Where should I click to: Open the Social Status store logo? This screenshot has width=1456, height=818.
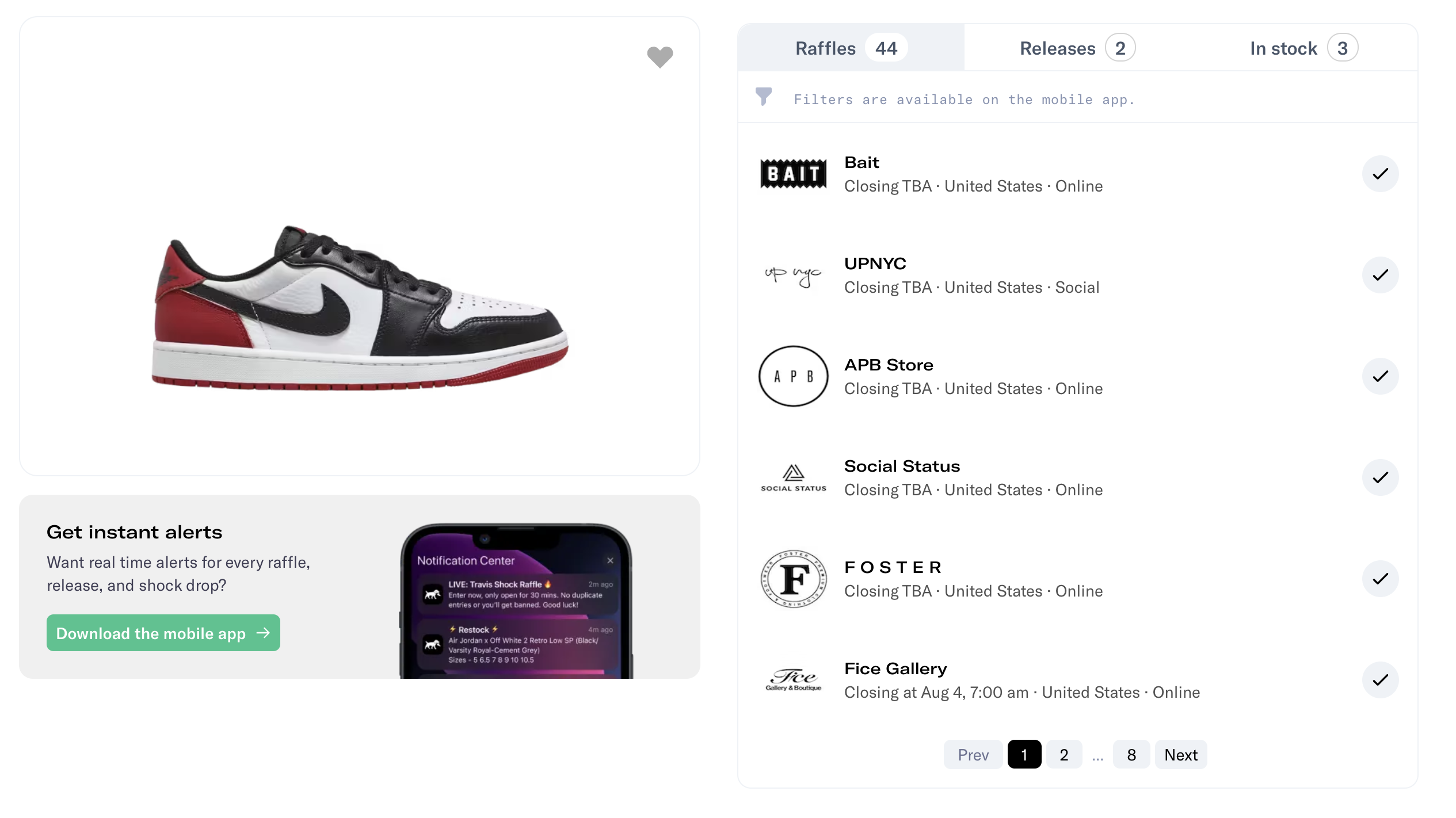(793, 477)
